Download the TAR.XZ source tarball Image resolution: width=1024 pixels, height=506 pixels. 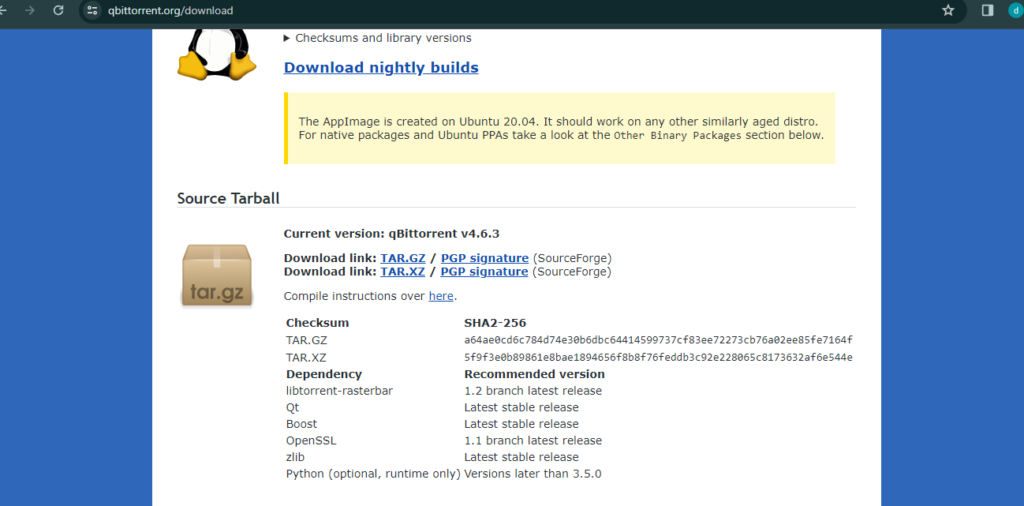click(x=402, y=271)
